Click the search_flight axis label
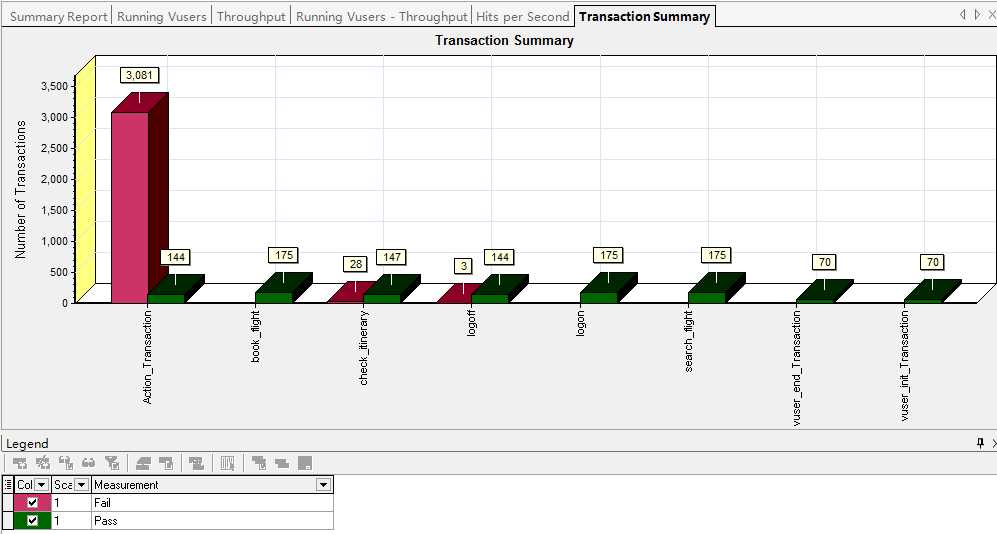This screenshot has width=997, height=534. pos(688,341)
